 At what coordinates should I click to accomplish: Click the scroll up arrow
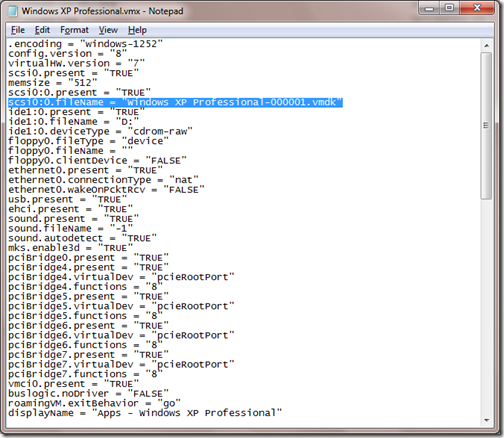click(486, 45)
